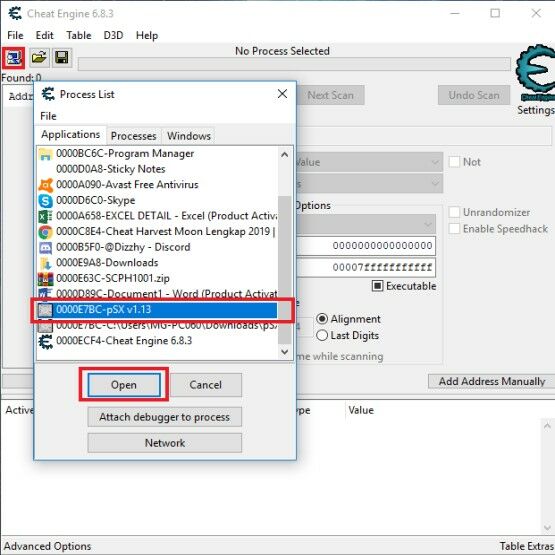Click the stop address field 00007fffffffffff
Viewport: 555px width, 555px height.
point(366,267)
